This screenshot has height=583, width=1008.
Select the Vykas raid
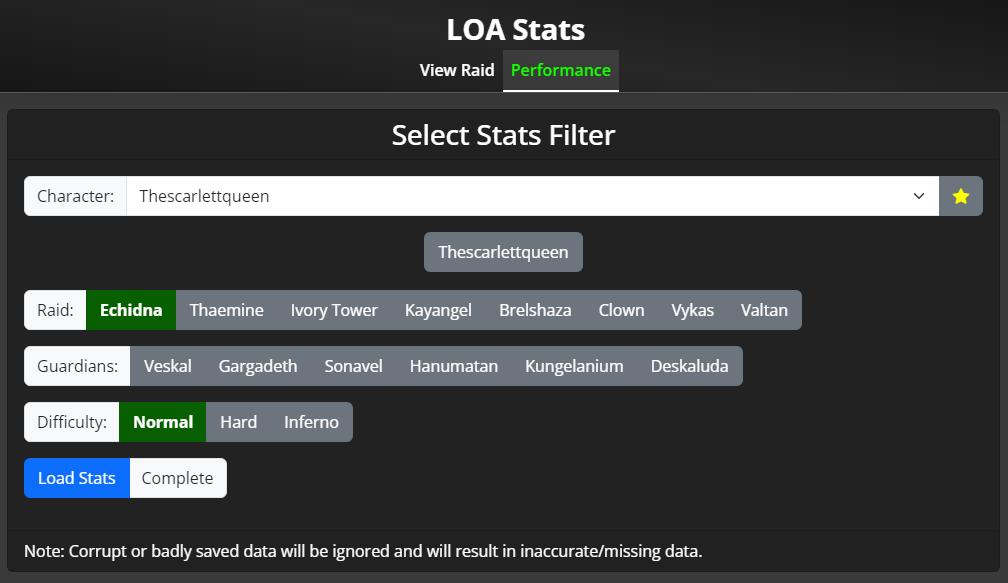(x=692, y=310)
